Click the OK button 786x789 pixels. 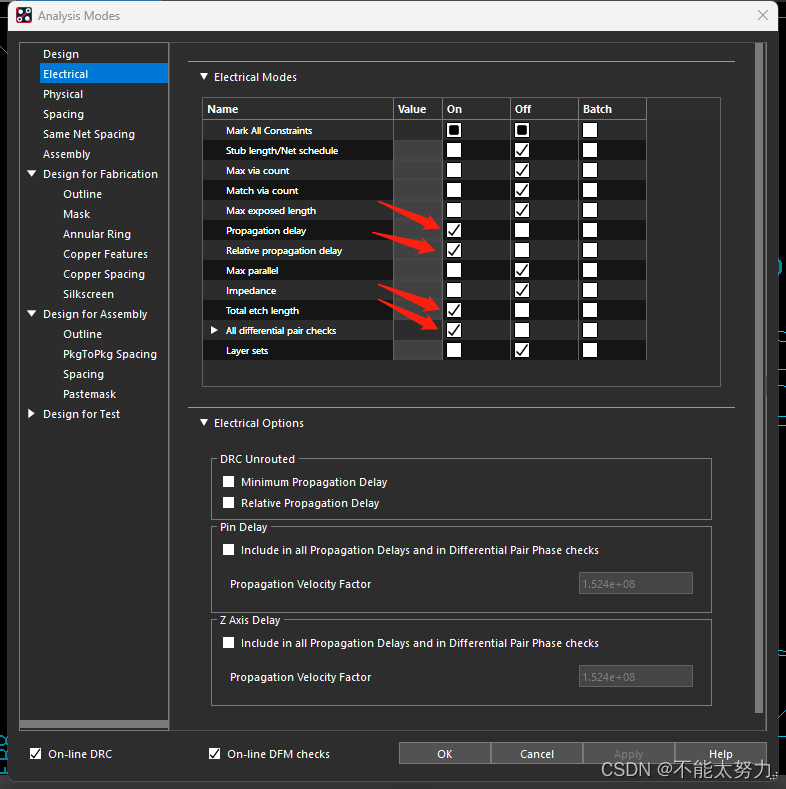(x=445, y=754)
